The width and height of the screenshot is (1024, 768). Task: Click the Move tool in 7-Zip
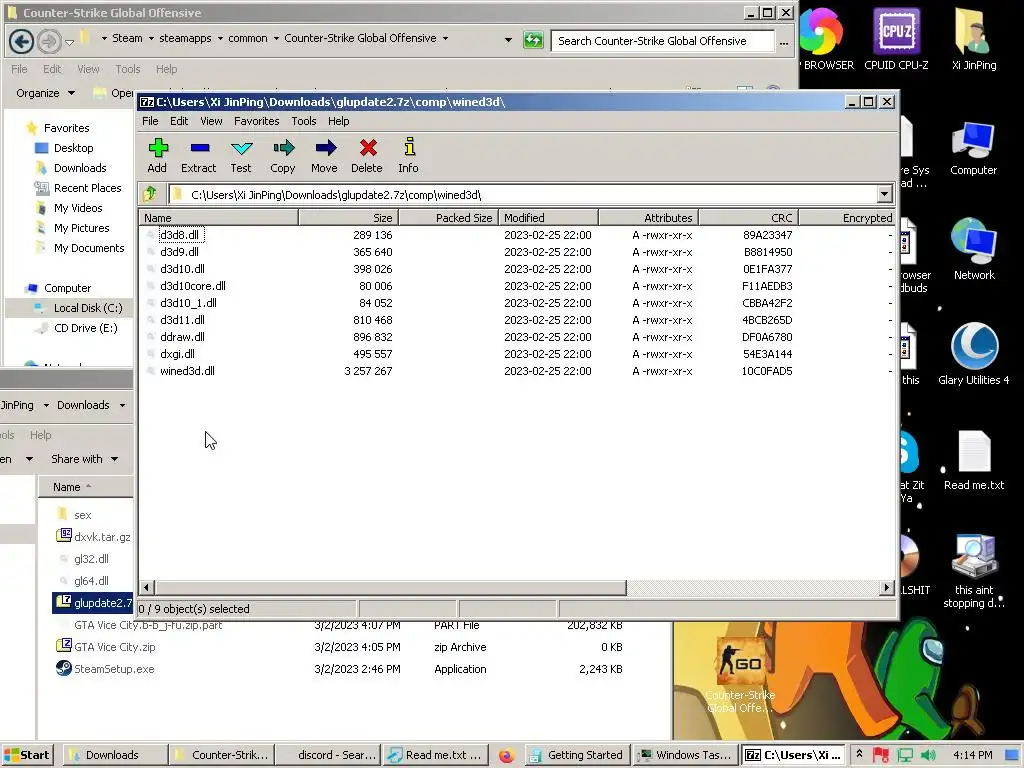click(x=325, y=155)
